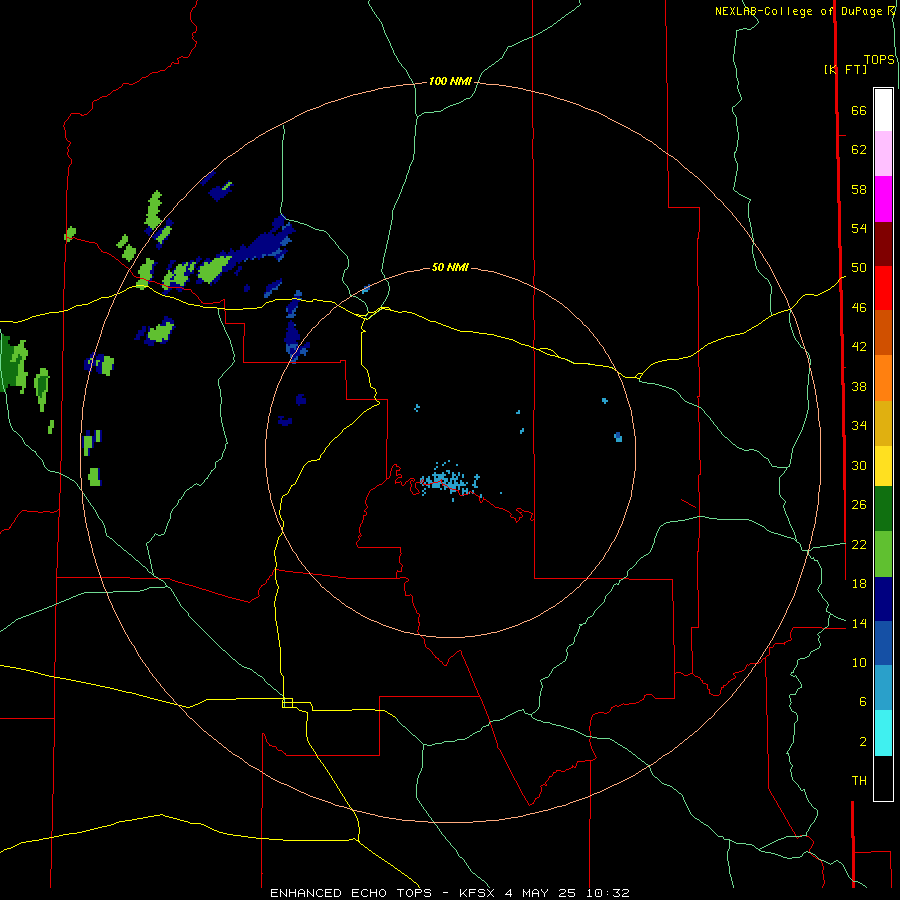Screen dimensions: 900x900
Task: Click the TOPS legend title
Action: (x=879, y=59)
